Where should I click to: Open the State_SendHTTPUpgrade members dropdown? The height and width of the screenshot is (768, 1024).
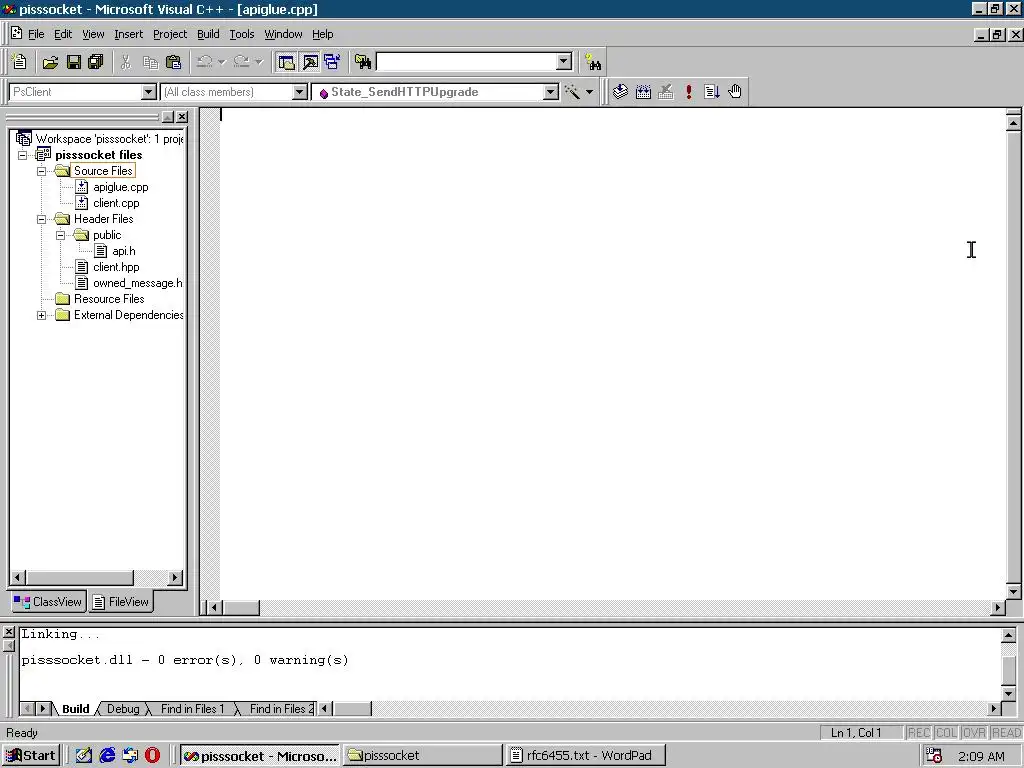point(551,92)
